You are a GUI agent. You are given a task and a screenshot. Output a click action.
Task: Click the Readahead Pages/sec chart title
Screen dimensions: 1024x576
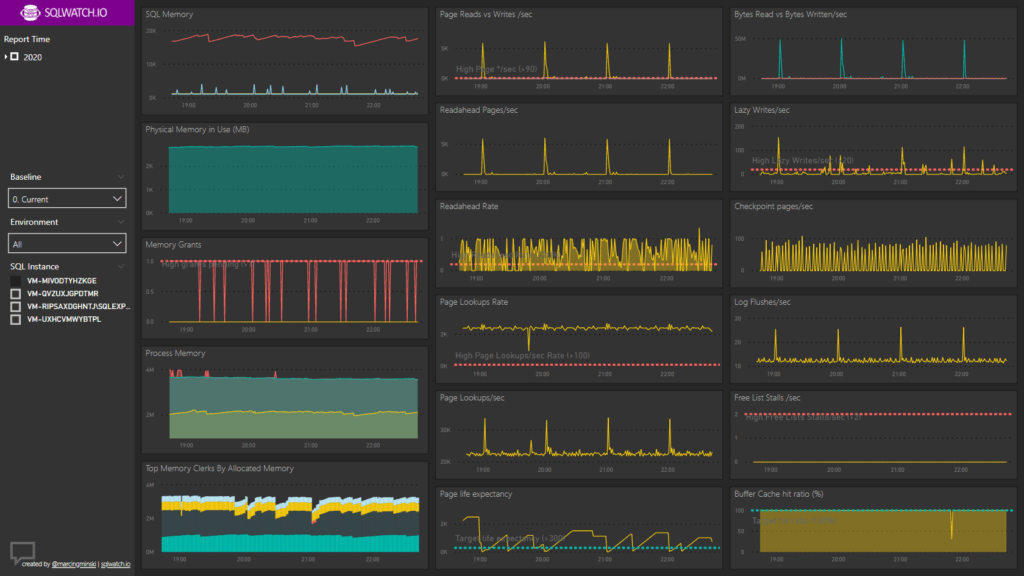click(479, 110)
